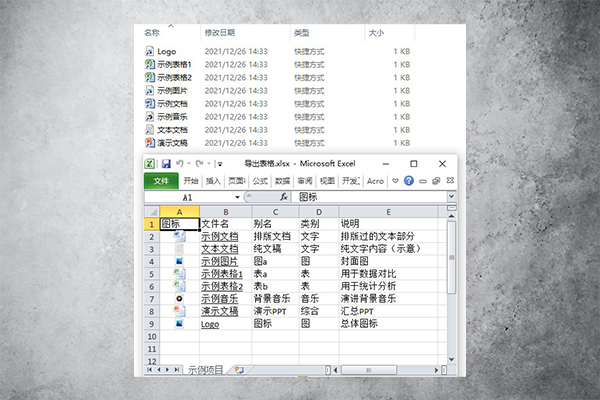Select column E header

tap(388, 212)
